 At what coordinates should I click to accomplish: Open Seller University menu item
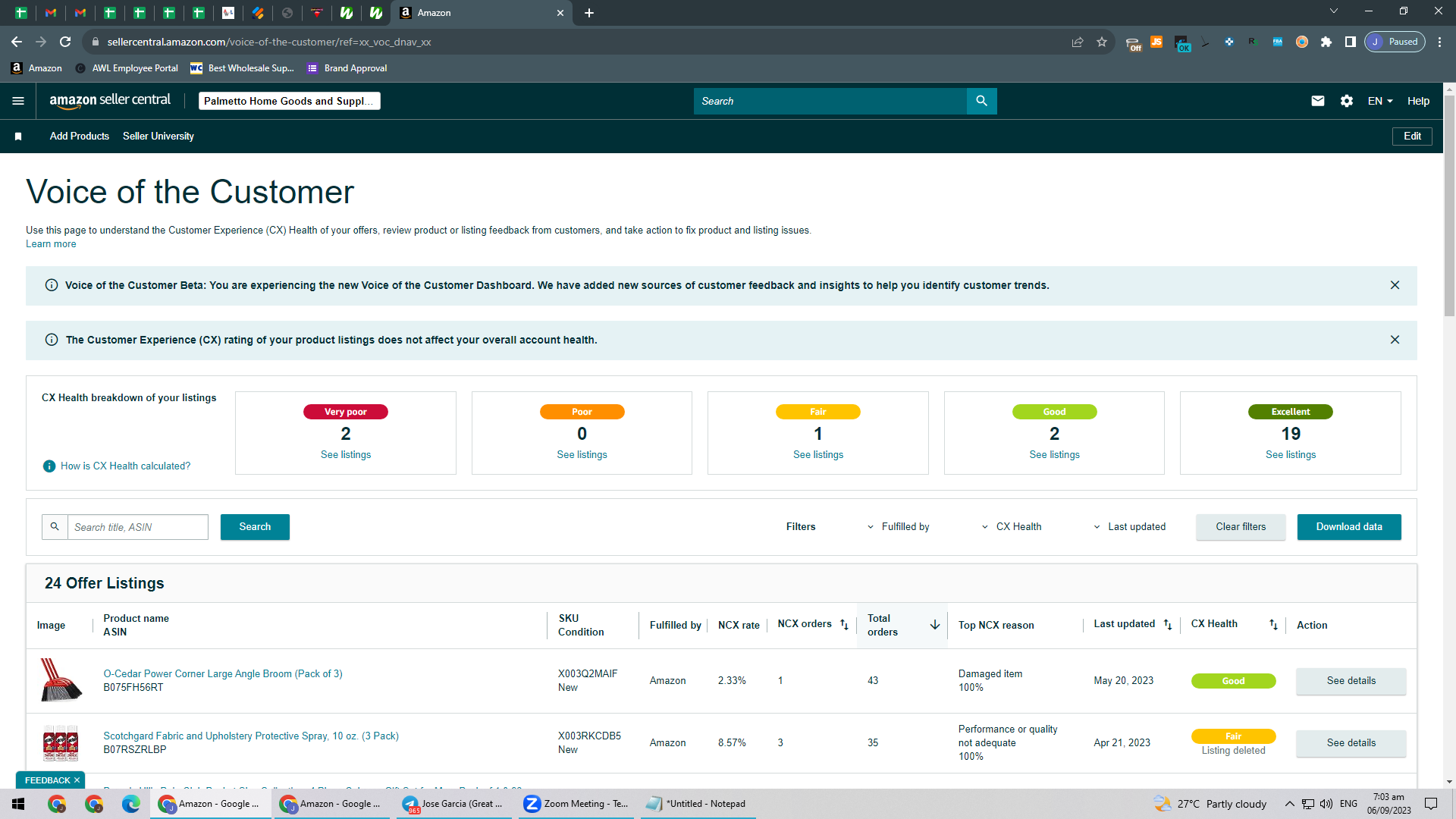158,136
